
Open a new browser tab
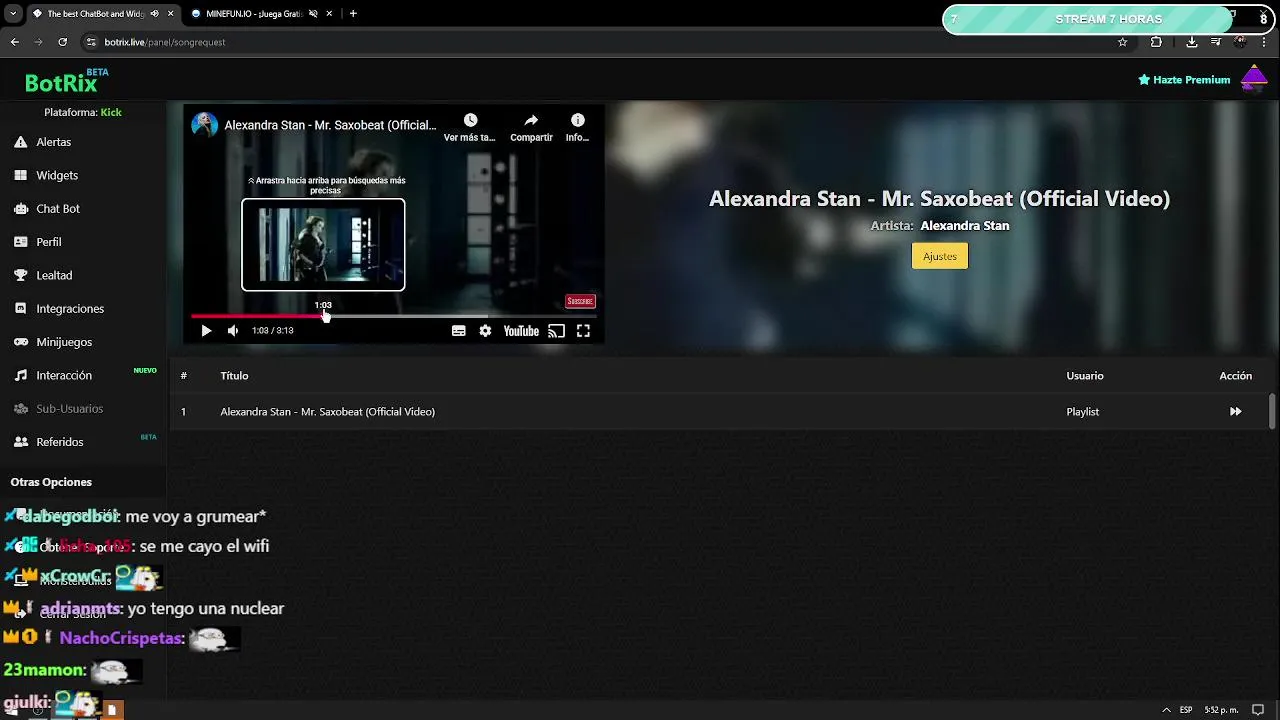(353, 14)
